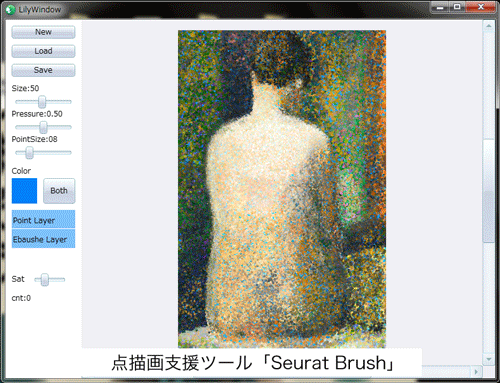
Task: Click the horizontal scrollbar right arrow
Action: [476, 371]
